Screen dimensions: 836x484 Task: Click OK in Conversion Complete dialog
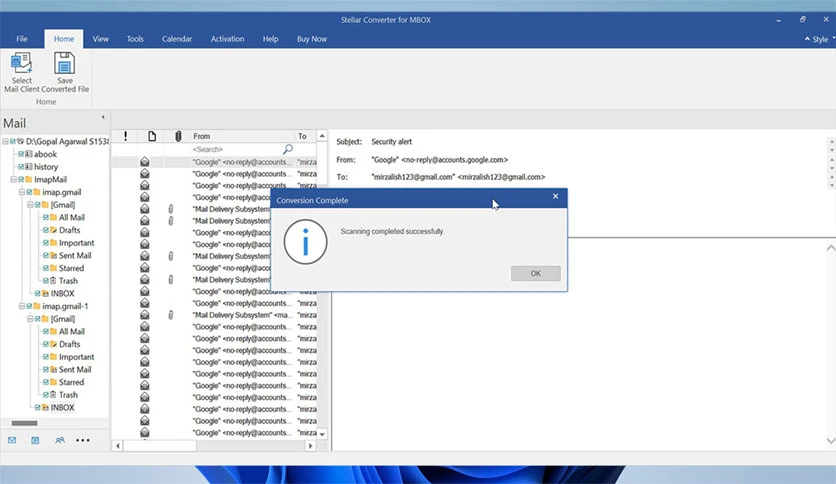point(535,273)
